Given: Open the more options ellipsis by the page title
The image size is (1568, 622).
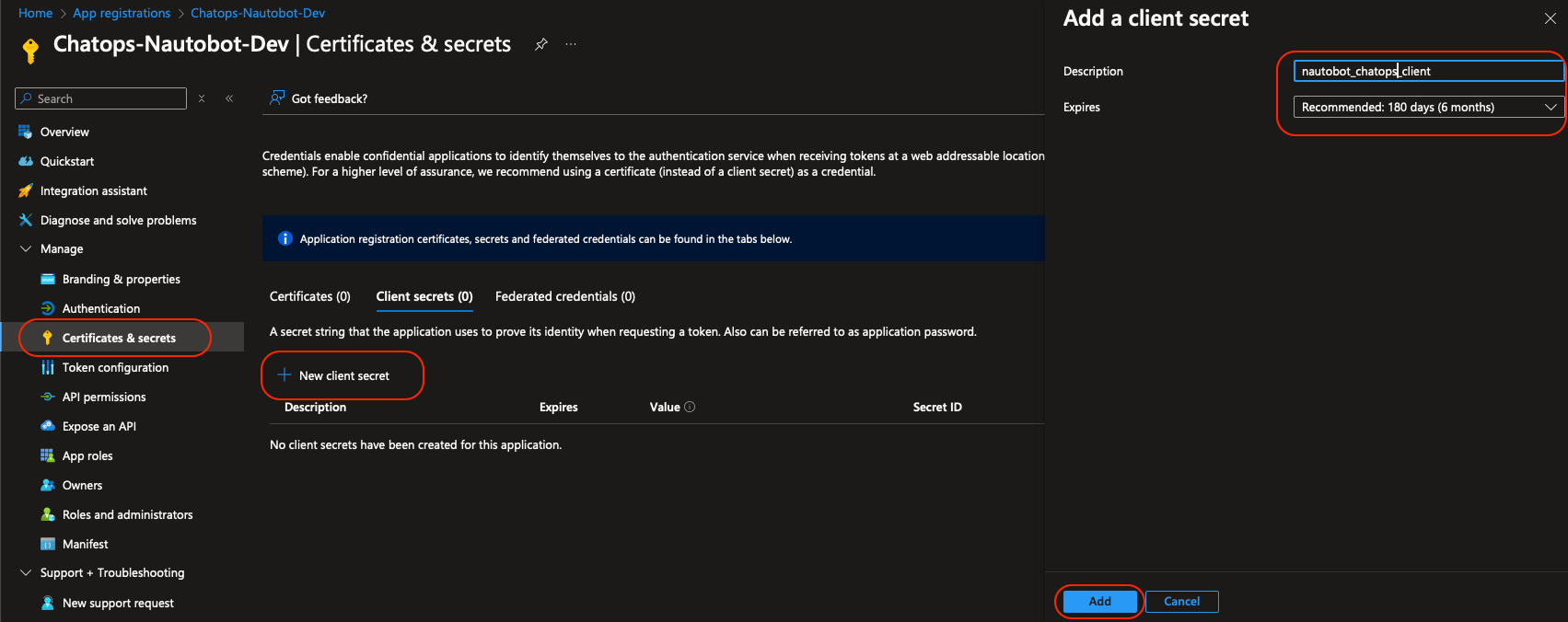Looking at the screenshot, I should [x=571, y=44].
